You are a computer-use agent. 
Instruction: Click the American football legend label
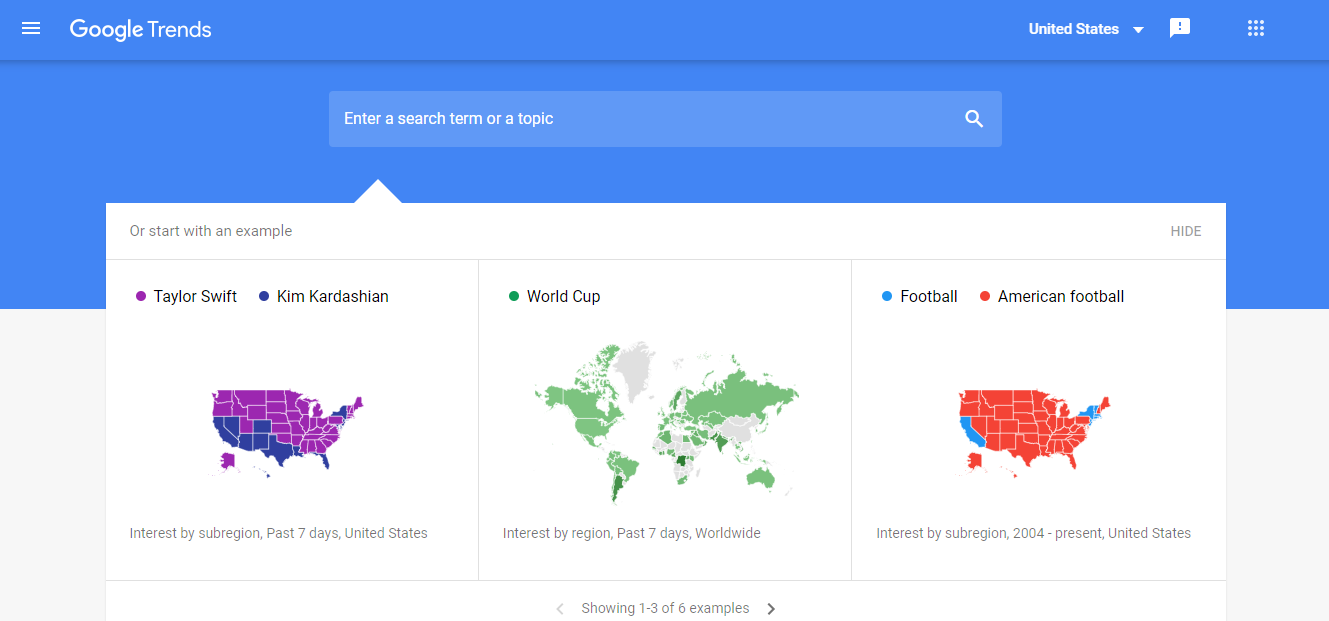tap(1061, 296)
